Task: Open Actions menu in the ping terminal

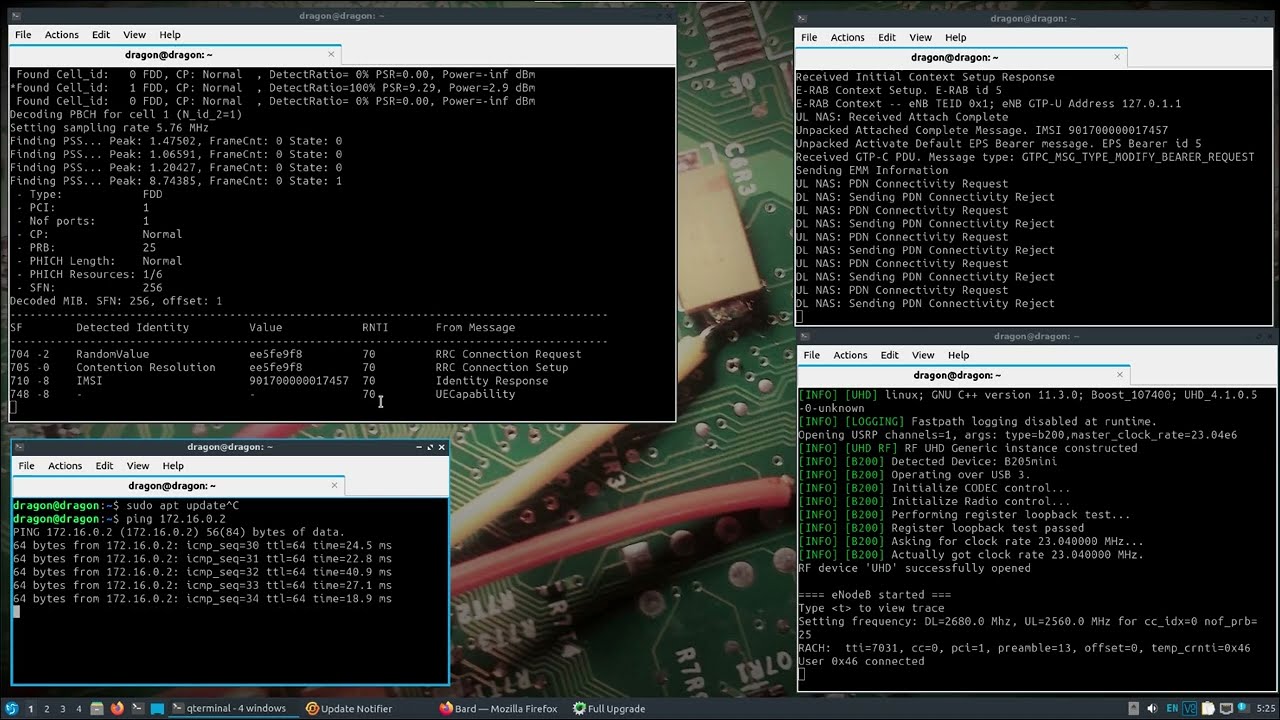Action: click(x=65, y=466)
